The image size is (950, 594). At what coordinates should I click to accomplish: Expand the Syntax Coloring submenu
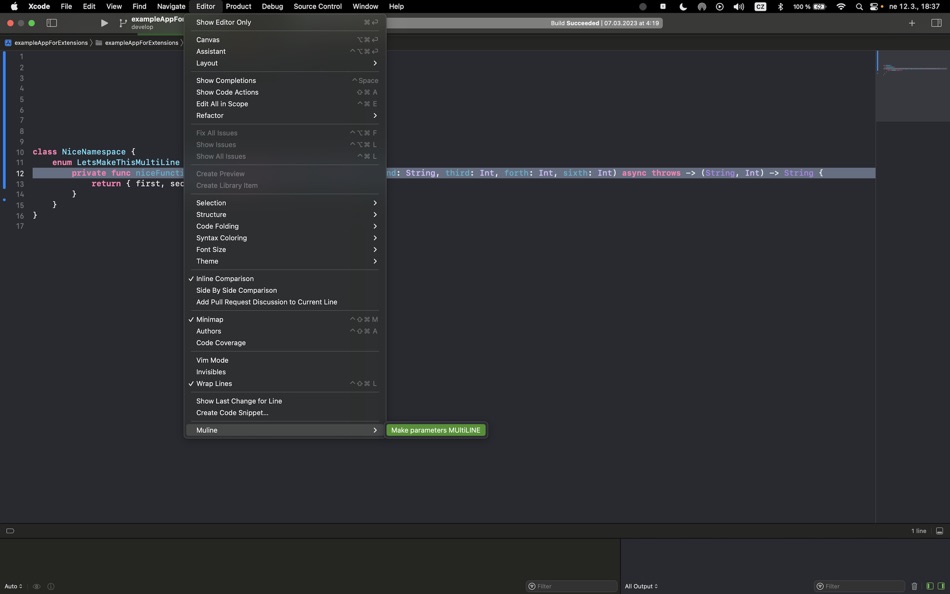(x=284, y=238)
